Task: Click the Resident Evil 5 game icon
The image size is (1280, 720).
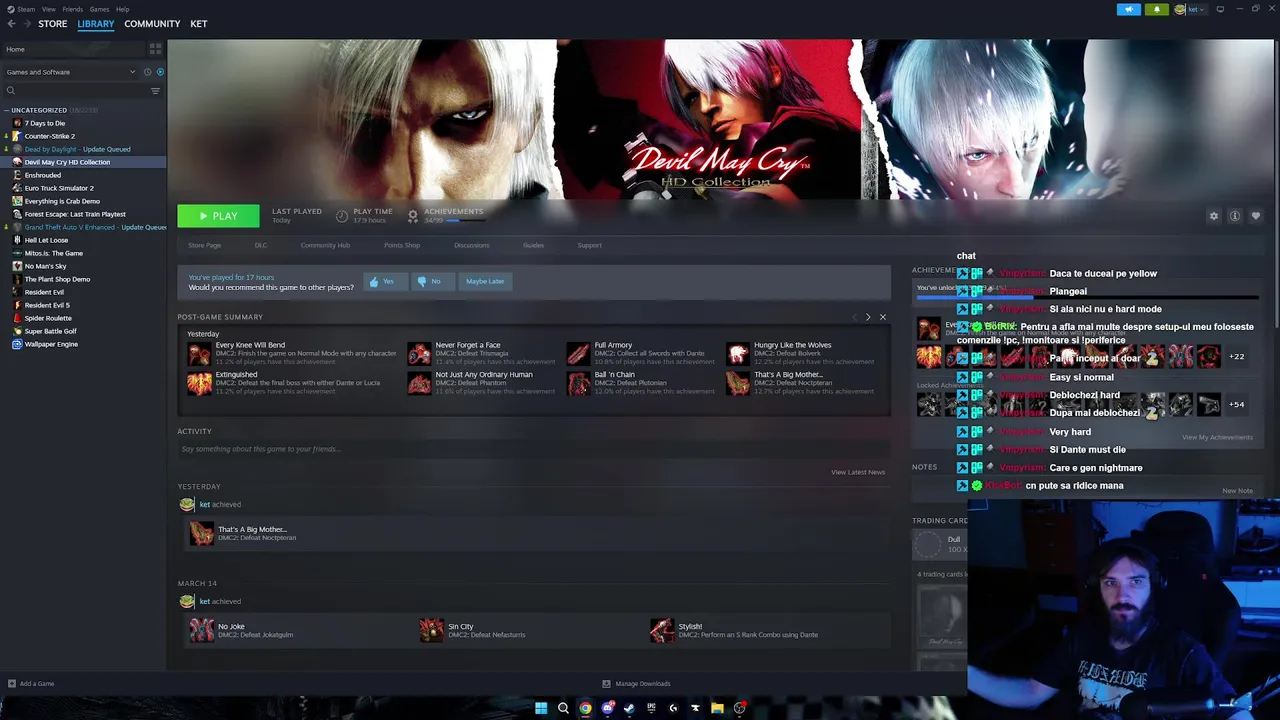Action: click(17, 305)
